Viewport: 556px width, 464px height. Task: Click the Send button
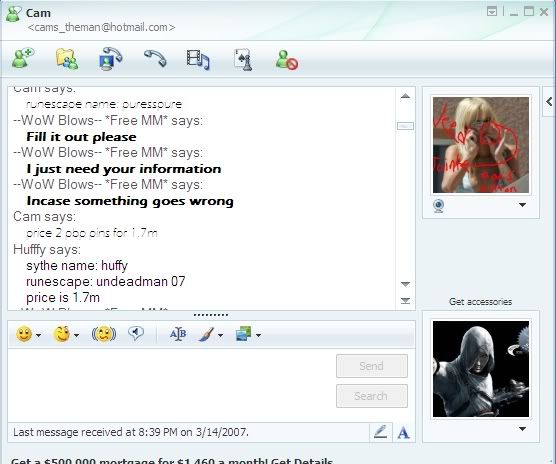[372, 366]
